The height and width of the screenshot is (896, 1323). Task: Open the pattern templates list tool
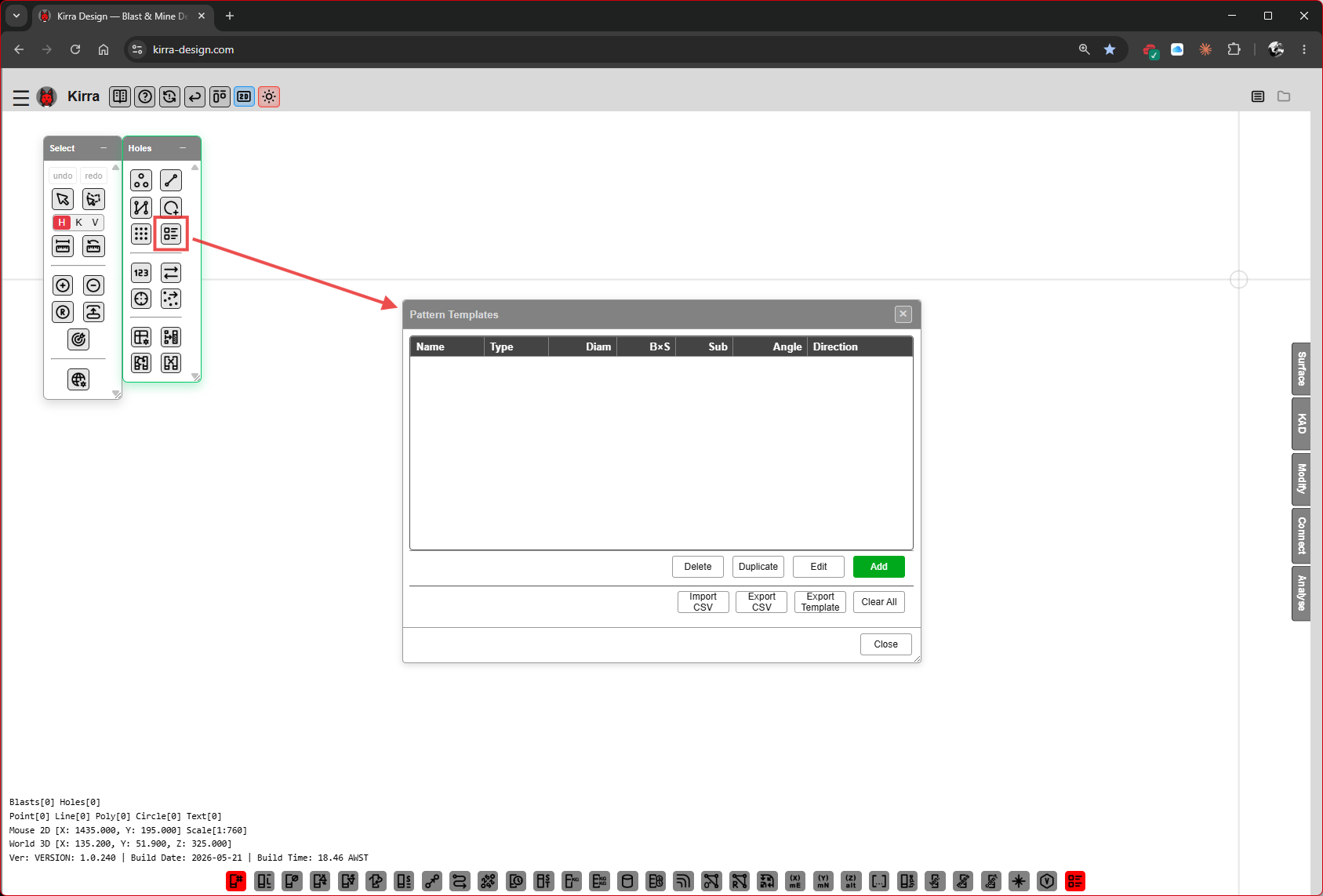coord(171,234)
